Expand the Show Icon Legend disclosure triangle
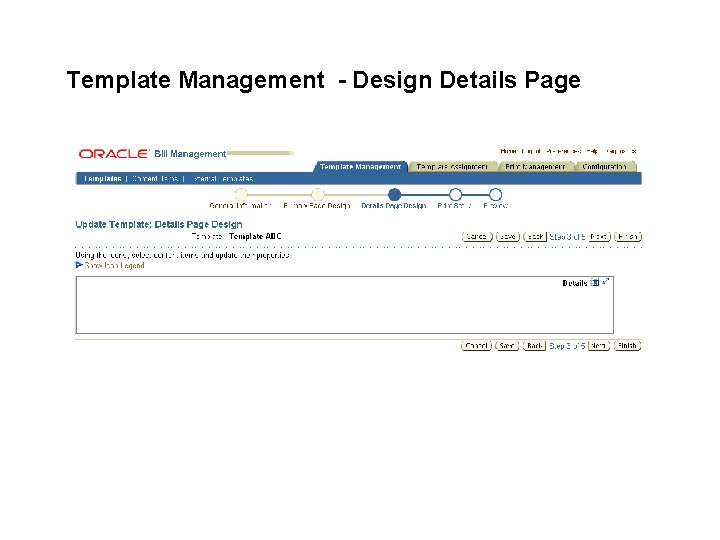Image resolution: width=720 pixels, height=540 pixels. (79, 265)
